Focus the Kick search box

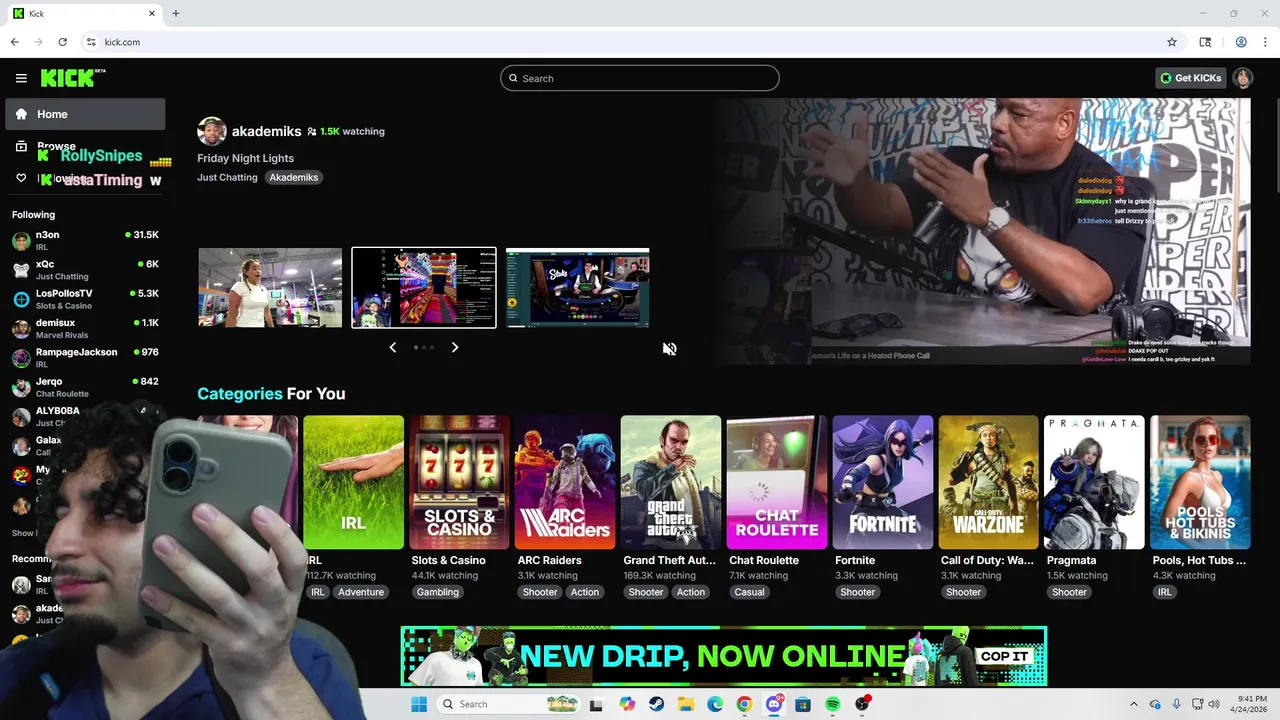coord(640,78)
